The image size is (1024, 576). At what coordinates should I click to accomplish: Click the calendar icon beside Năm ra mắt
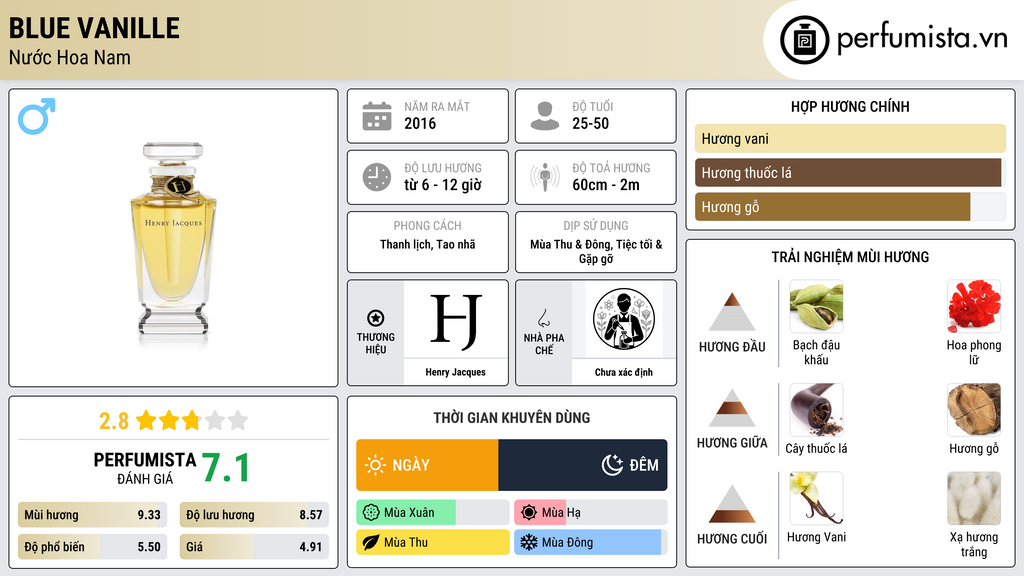coord(377,116)
